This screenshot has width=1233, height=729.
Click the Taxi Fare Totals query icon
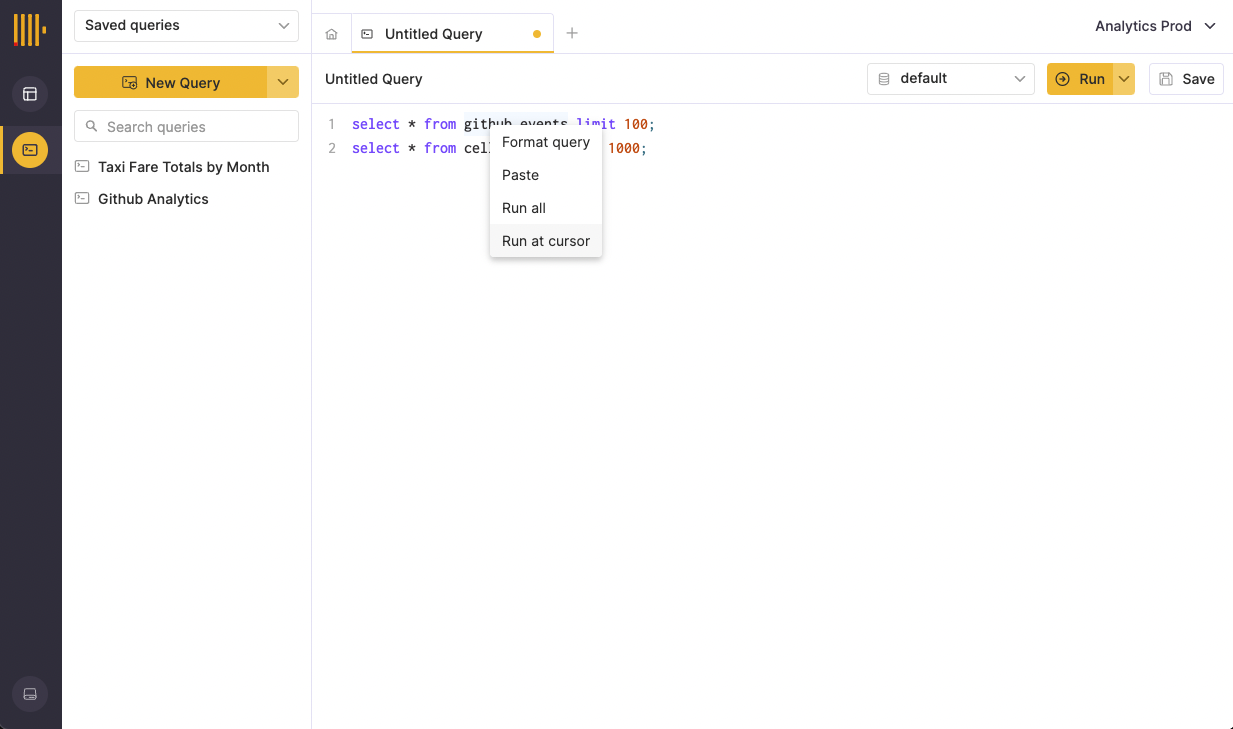pyautogui.click(x=83, y=167)
